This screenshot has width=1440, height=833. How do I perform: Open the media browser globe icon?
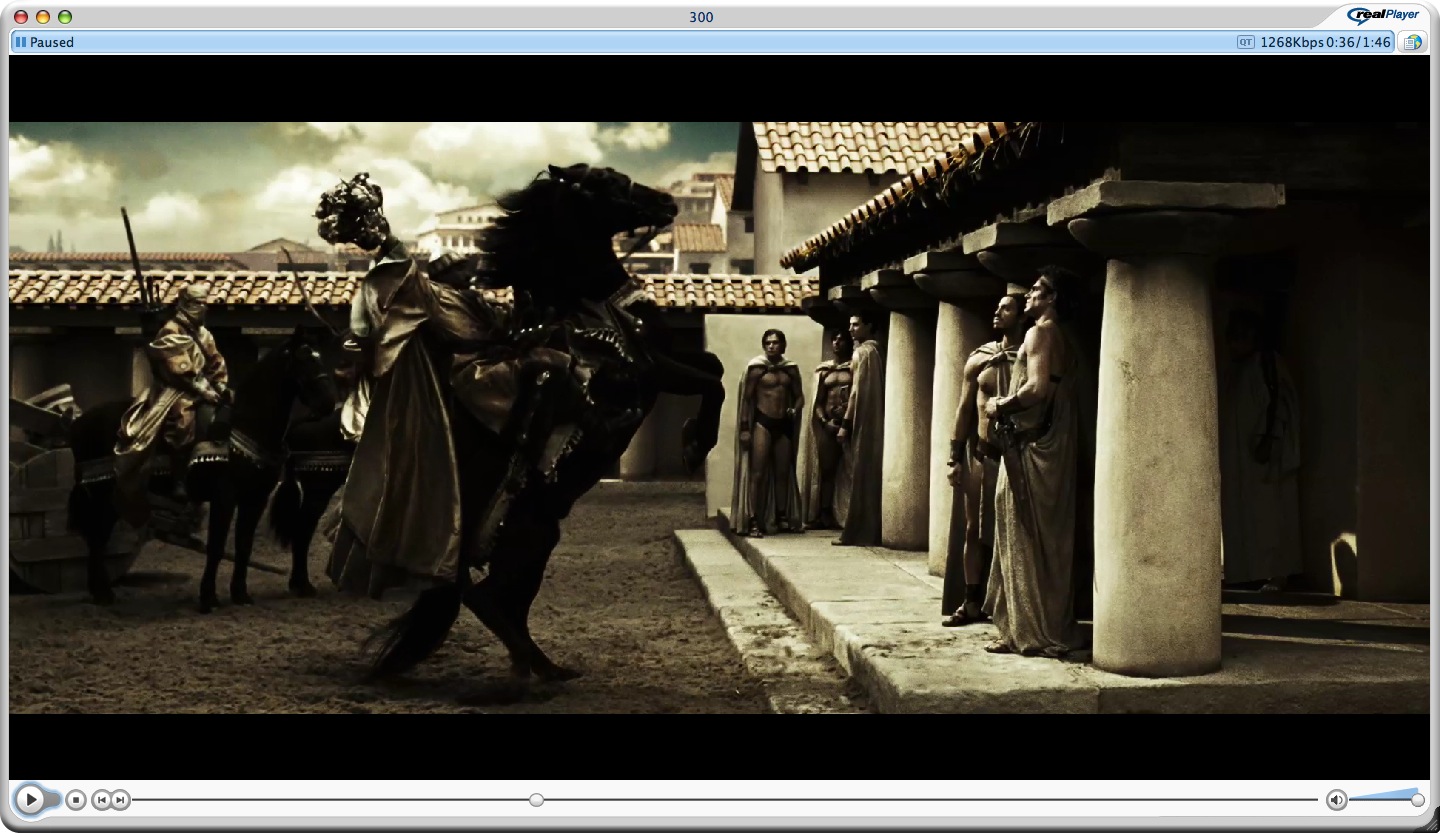coord(1412,42)
